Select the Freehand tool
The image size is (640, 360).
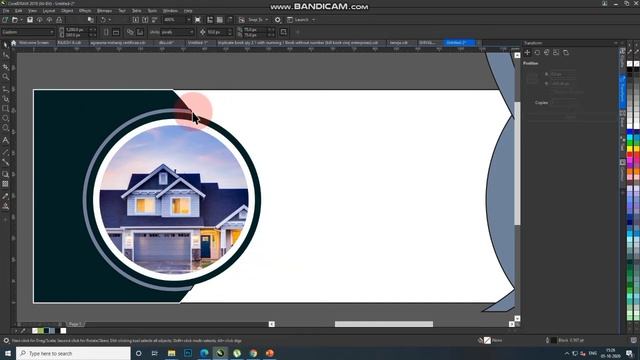click(x=5, y=89)
